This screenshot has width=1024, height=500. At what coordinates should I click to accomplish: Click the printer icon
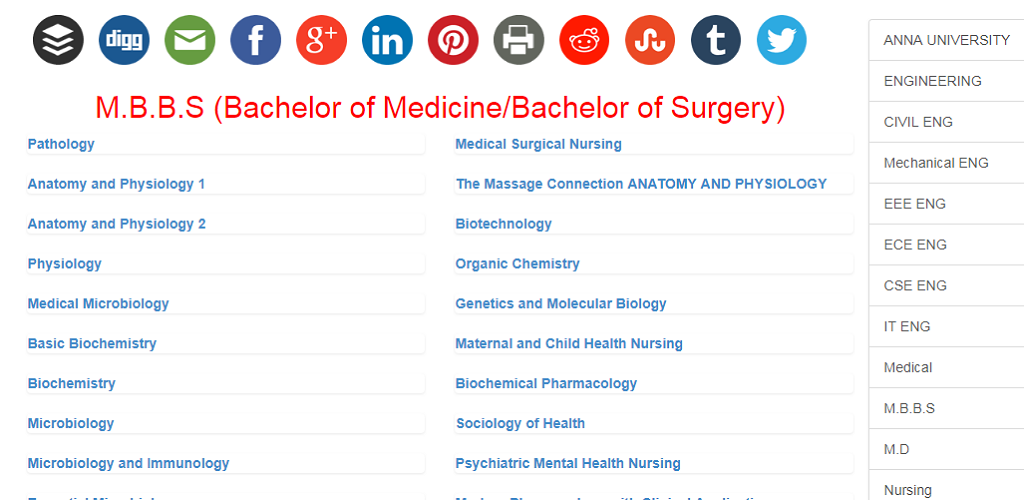point(519,40)
